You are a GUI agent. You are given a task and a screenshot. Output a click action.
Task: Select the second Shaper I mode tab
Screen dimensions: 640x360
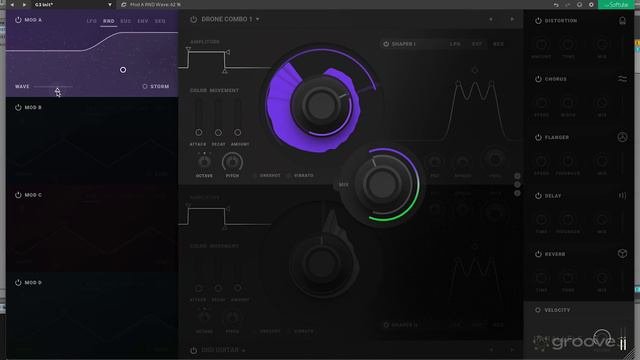coord(477,44)
